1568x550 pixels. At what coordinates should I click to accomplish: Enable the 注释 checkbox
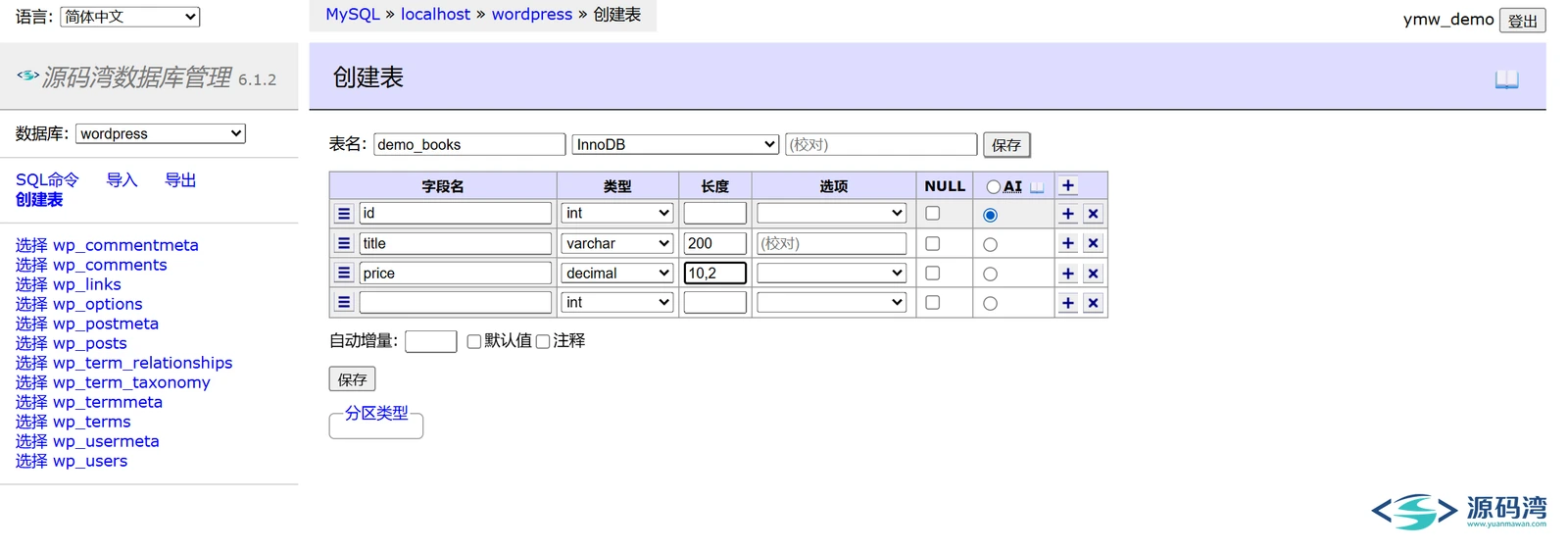click(543, 341)
